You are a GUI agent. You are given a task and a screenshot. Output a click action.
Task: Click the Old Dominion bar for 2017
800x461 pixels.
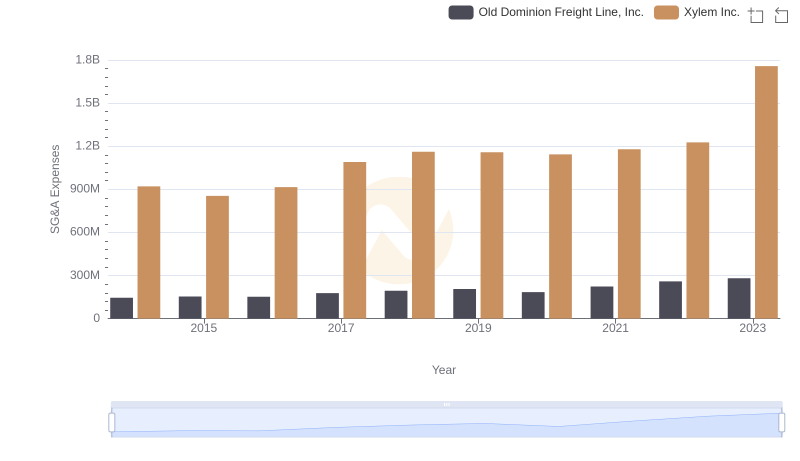click(x=327, y=306)
